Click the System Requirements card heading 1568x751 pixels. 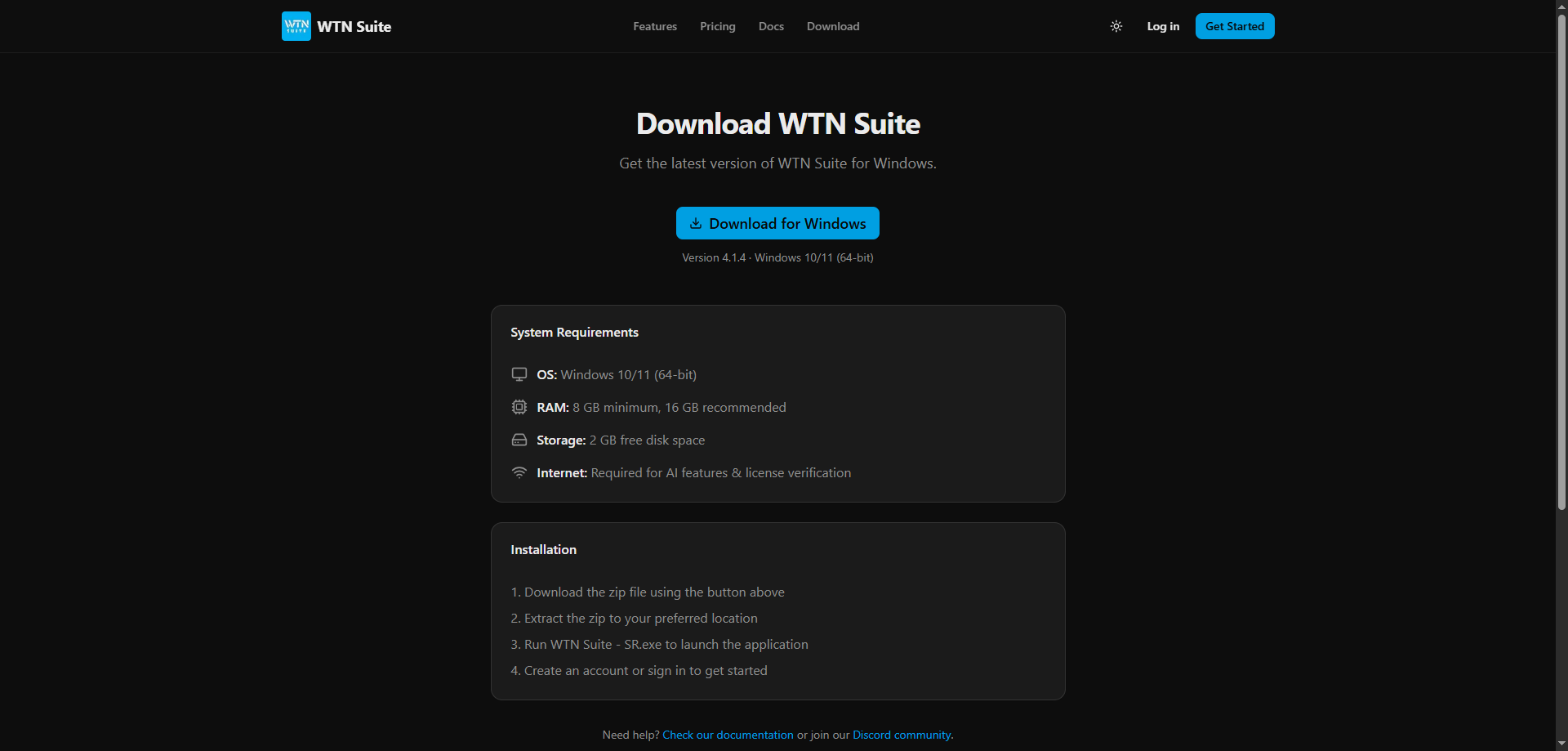click(x=573, y=332)
